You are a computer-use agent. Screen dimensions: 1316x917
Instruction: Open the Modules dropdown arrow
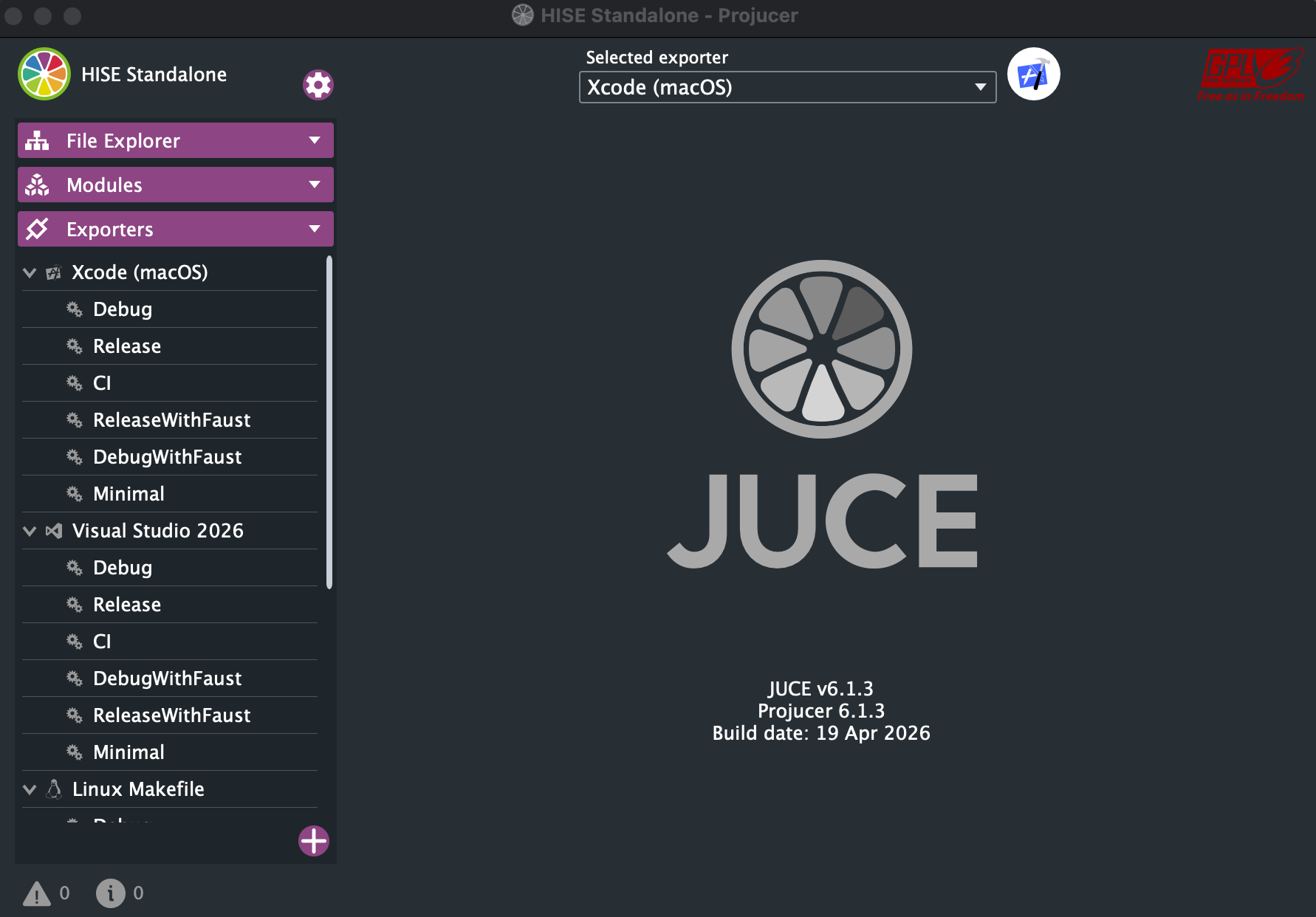coord(315,185)
